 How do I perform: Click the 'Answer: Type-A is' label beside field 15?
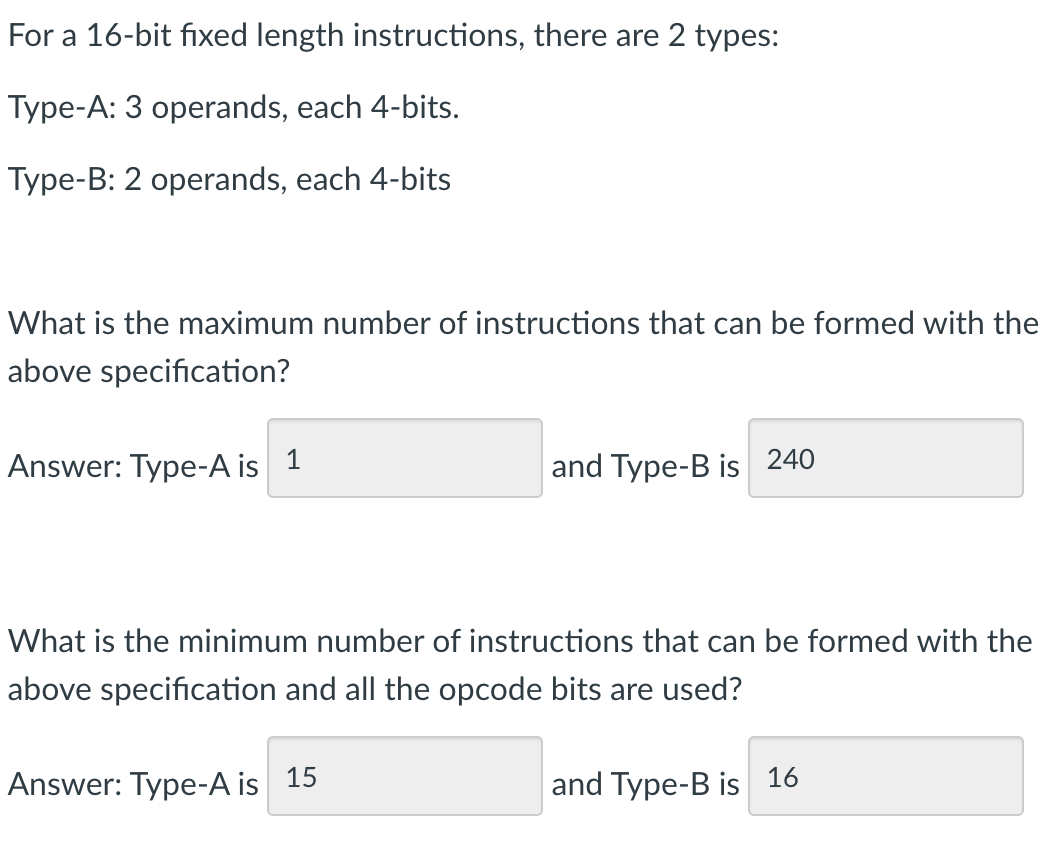coord(133,784)
